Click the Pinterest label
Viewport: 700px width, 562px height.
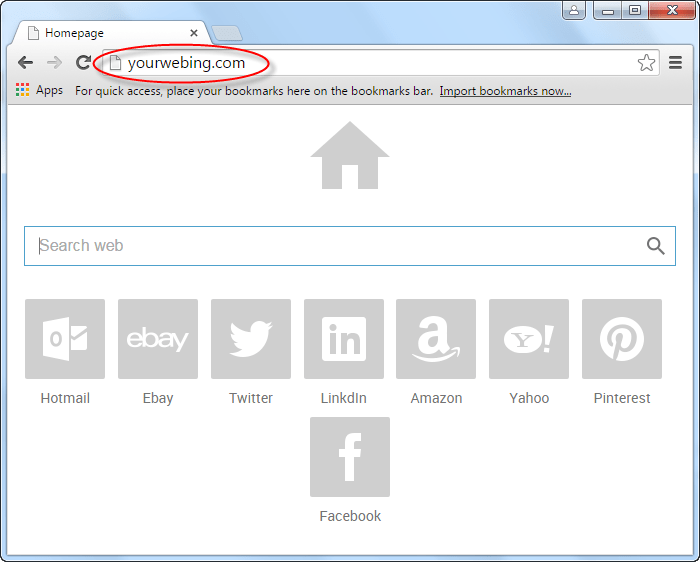click(x=622, y=398)
